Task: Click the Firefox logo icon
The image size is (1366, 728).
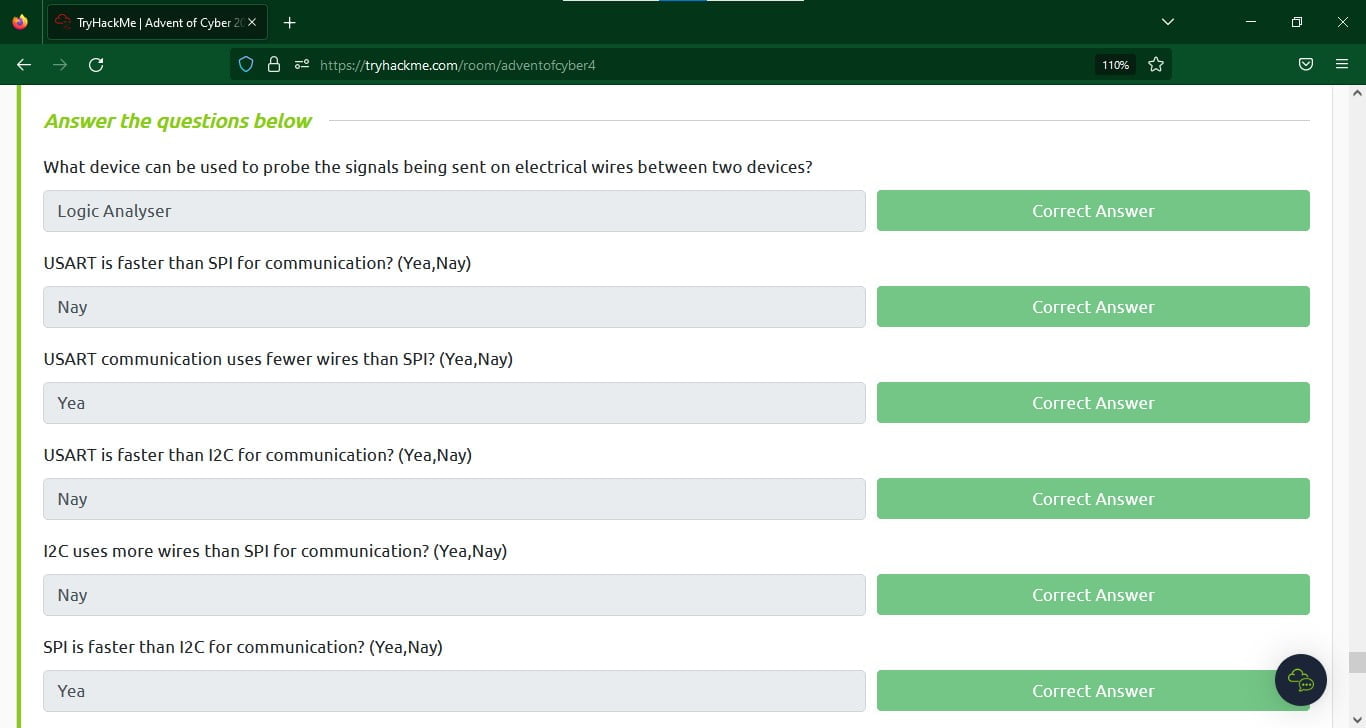Action: [20, 22]
